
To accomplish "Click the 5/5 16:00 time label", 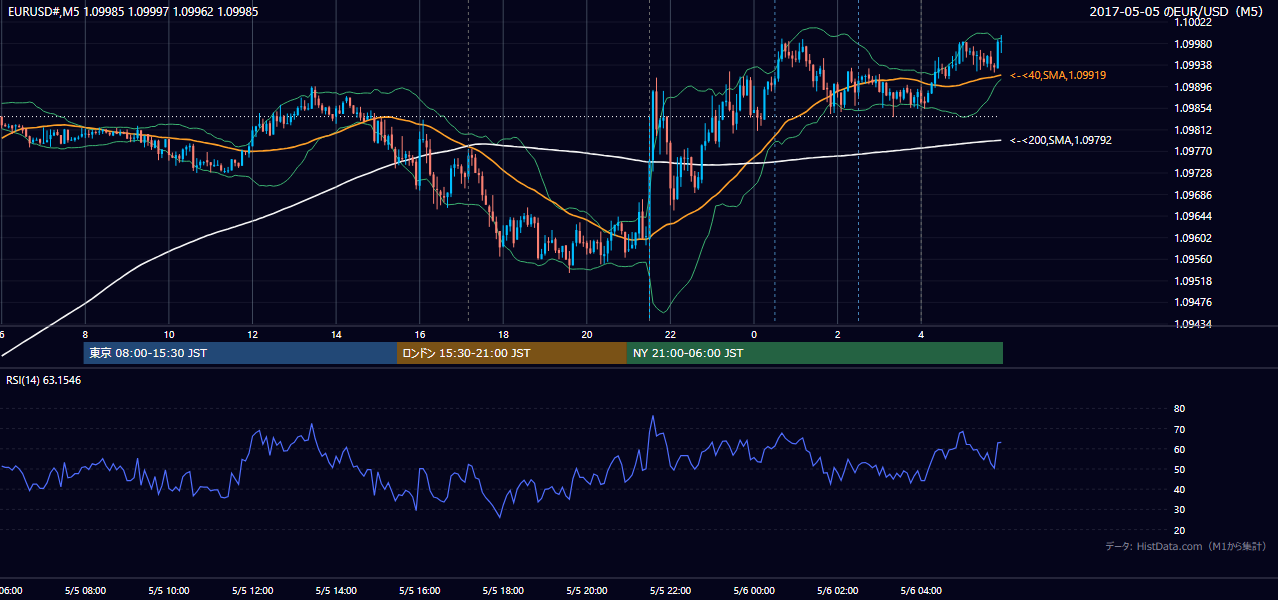I will coord(419,591).
